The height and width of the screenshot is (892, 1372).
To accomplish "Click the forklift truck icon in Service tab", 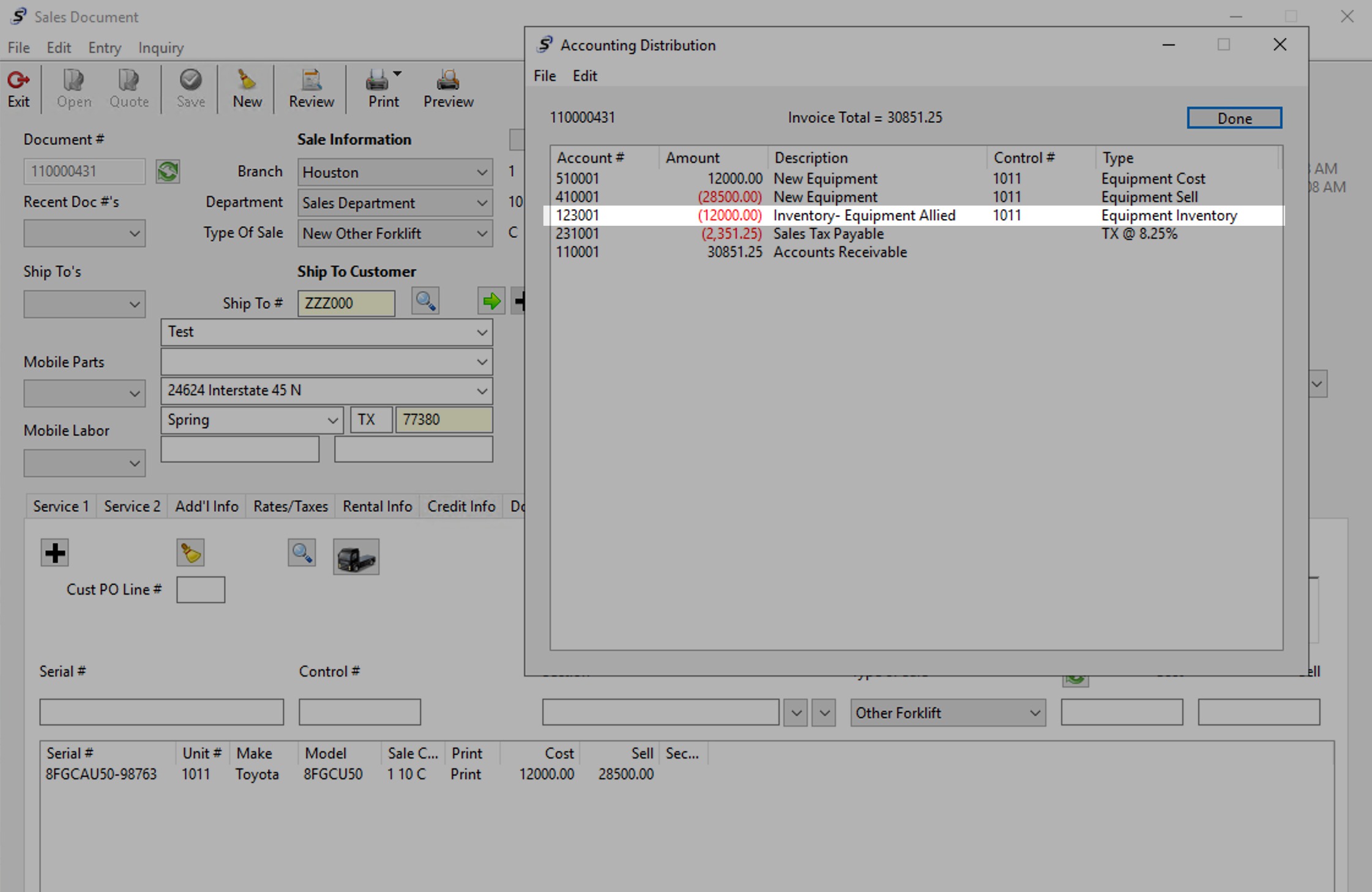I will 356,557.
